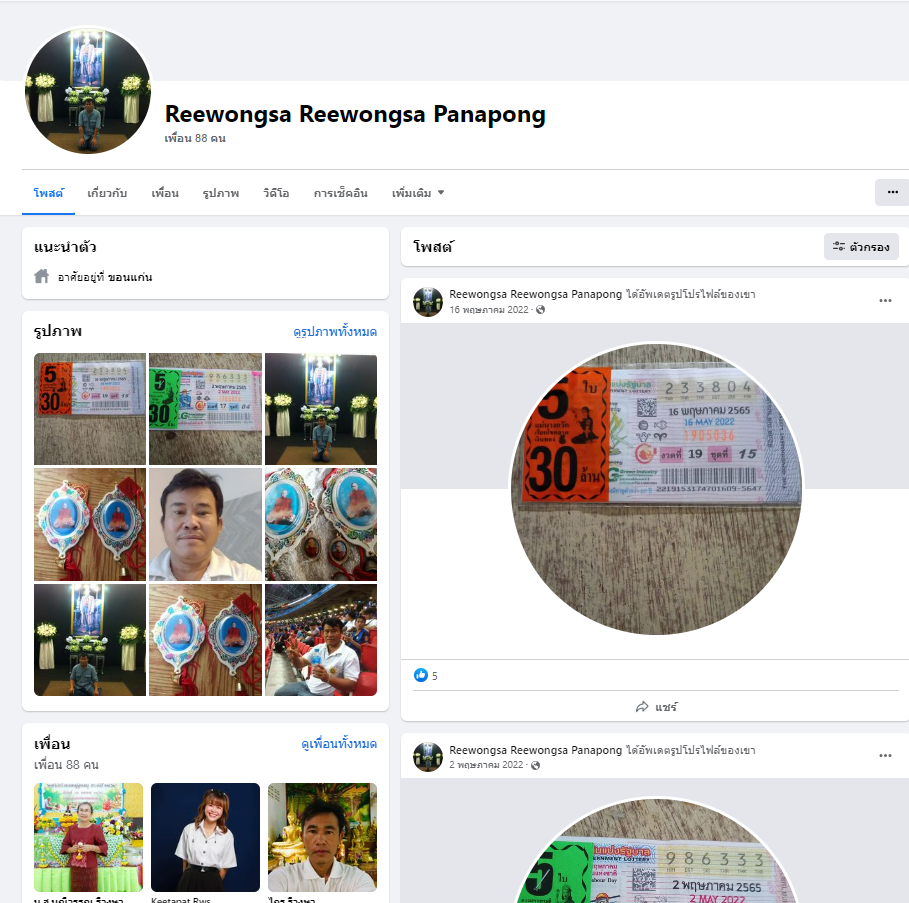Click the เพื่อน card heading
Image resolution: width=909 pixels, height=903 pixels.
coord(52,744)
